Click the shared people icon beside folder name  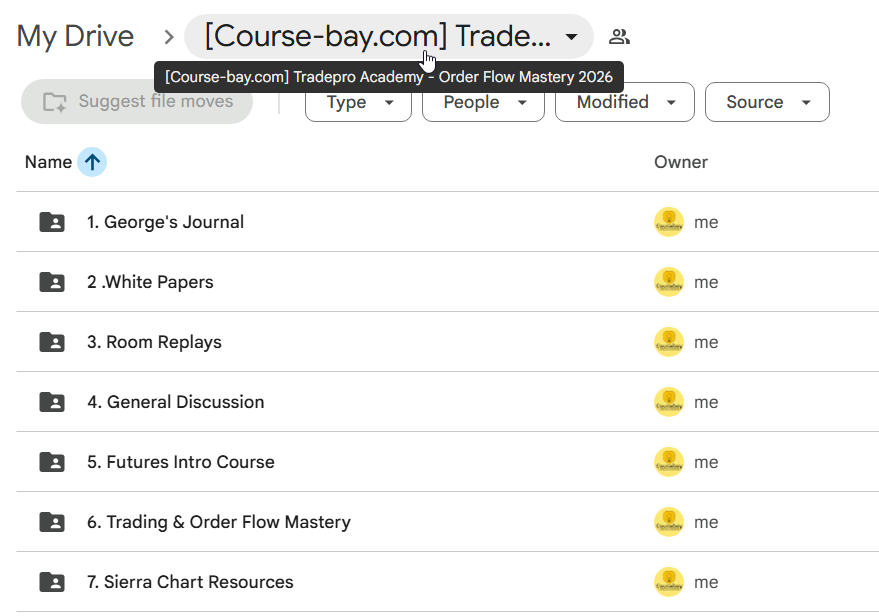point(619,37)
